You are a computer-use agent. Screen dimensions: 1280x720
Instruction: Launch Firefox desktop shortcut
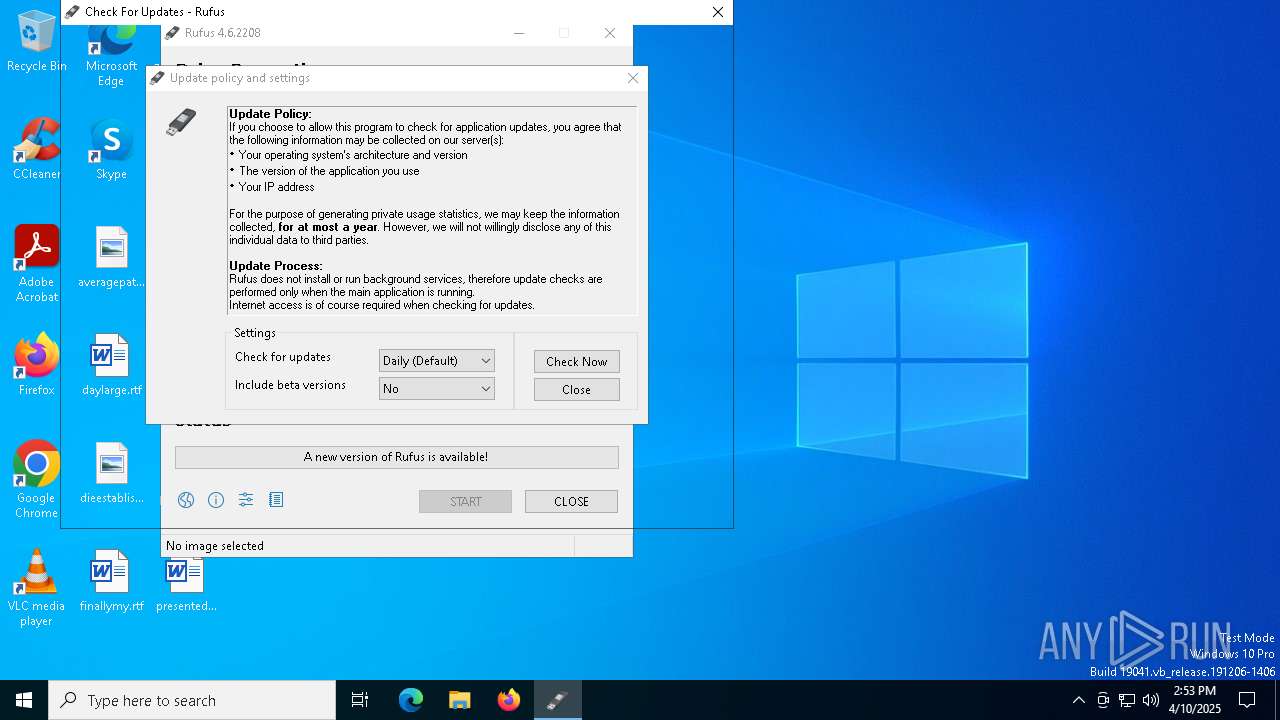tap(37, 365)
